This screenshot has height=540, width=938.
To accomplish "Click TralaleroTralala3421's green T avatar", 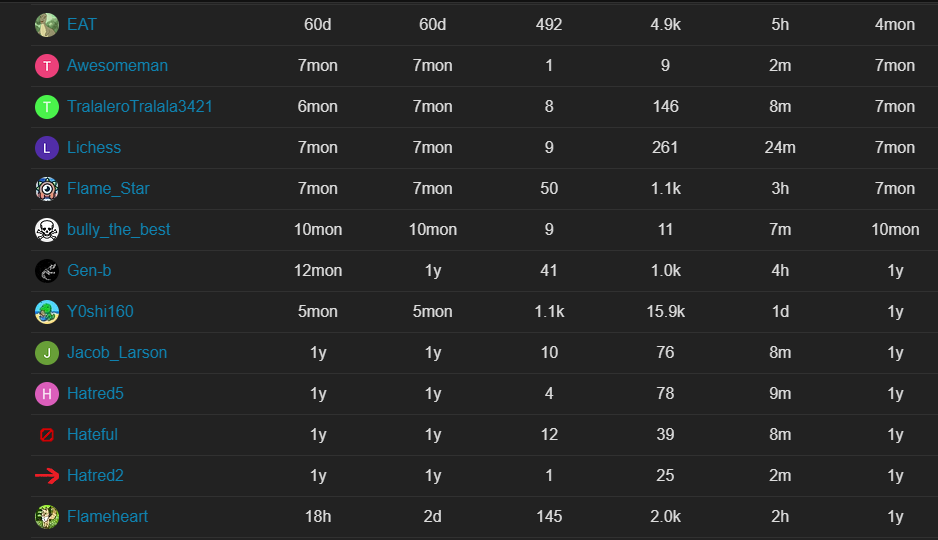I will [x=46, y=107].
